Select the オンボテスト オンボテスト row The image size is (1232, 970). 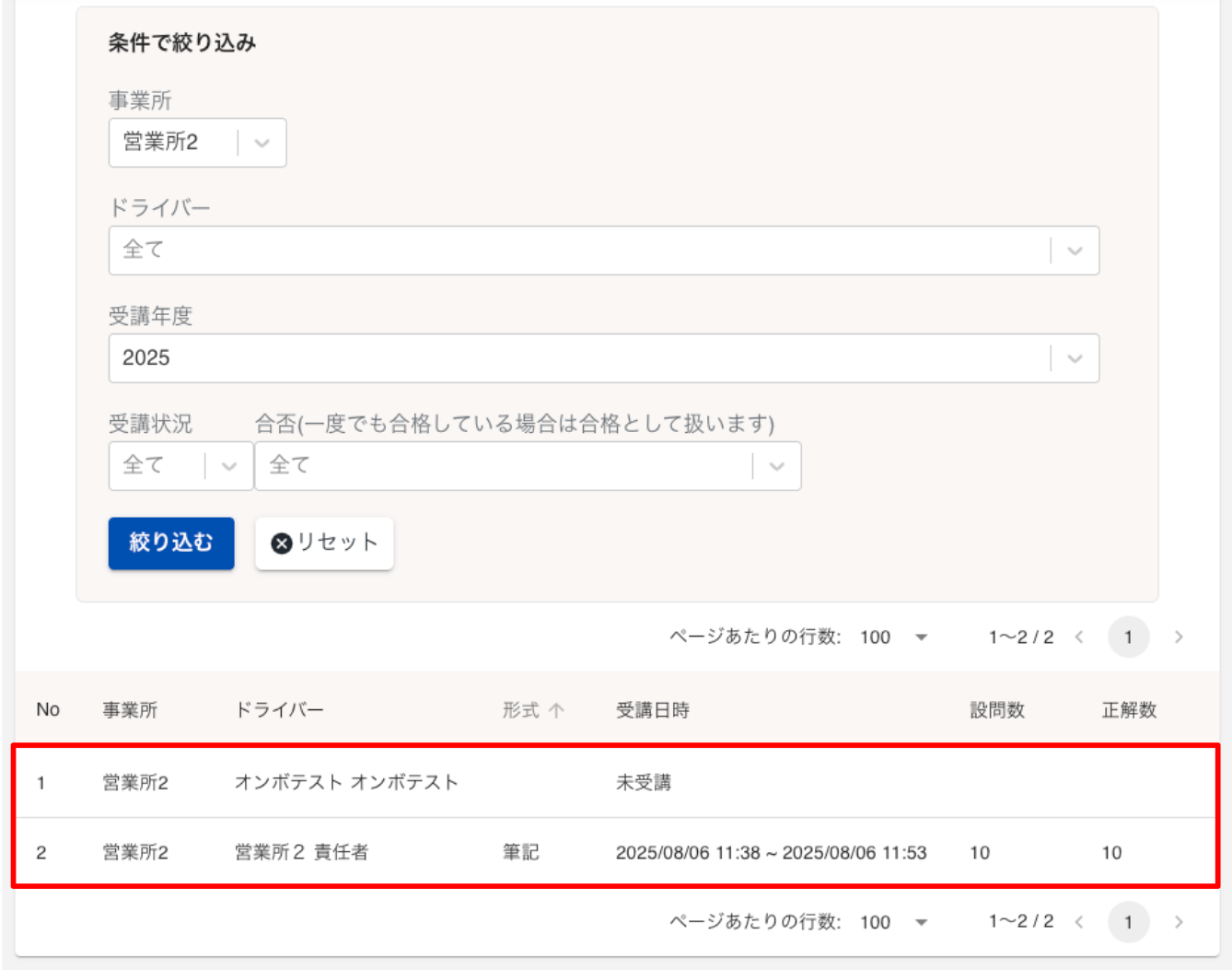pos(346,782)
